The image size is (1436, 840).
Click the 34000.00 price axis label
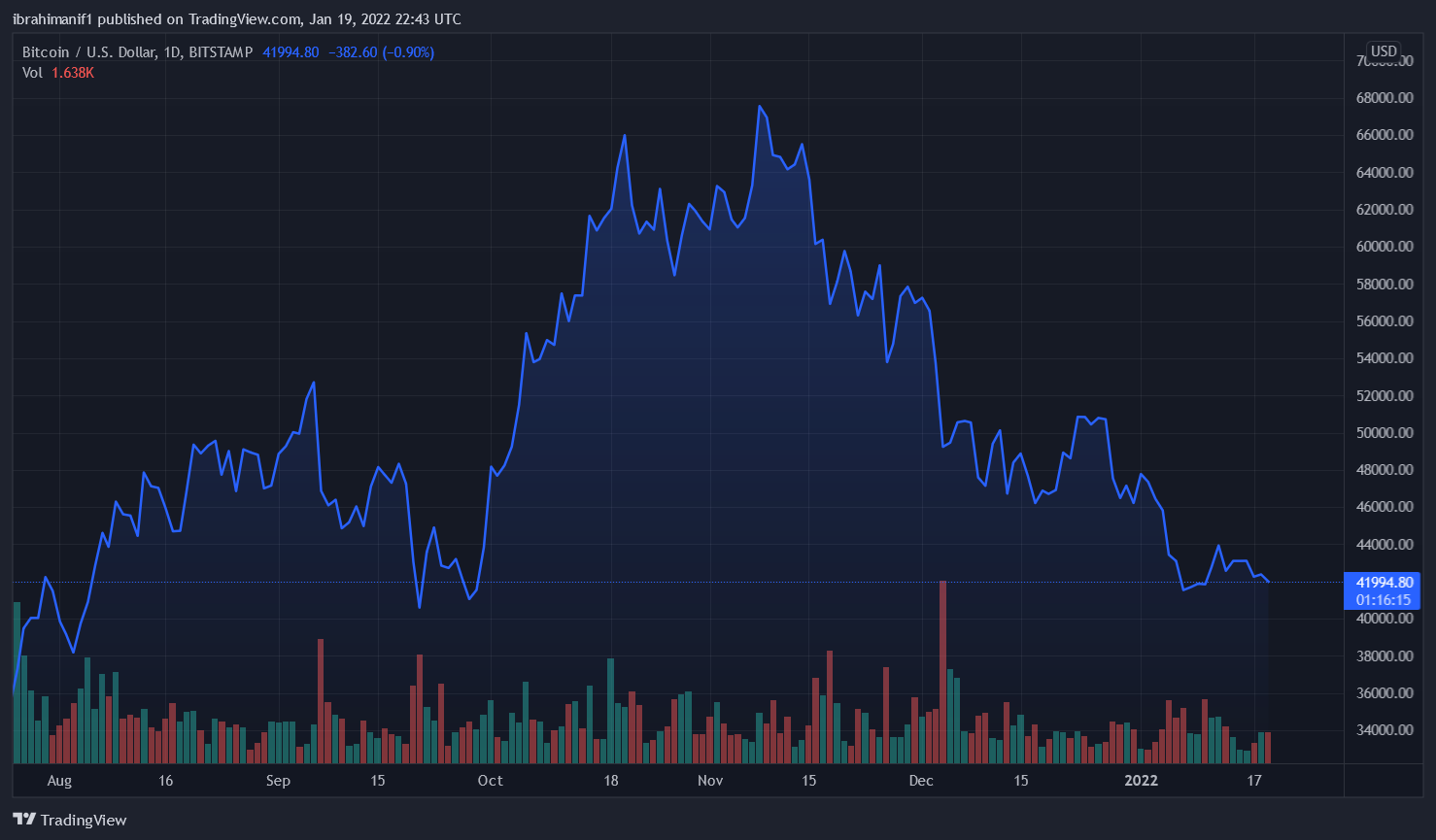point(1384,730)
